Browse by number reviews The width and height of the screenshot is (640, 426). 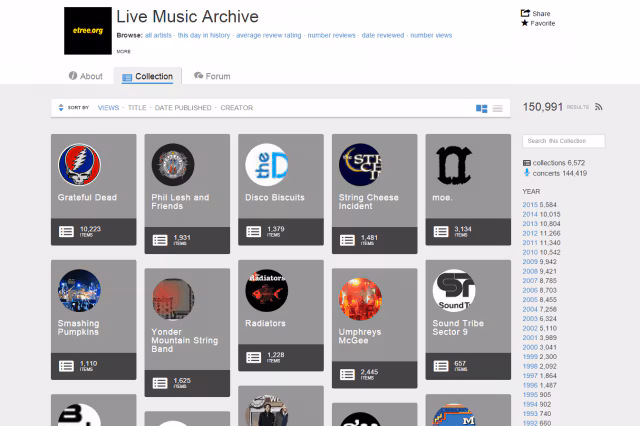click(x=331, y=35)
